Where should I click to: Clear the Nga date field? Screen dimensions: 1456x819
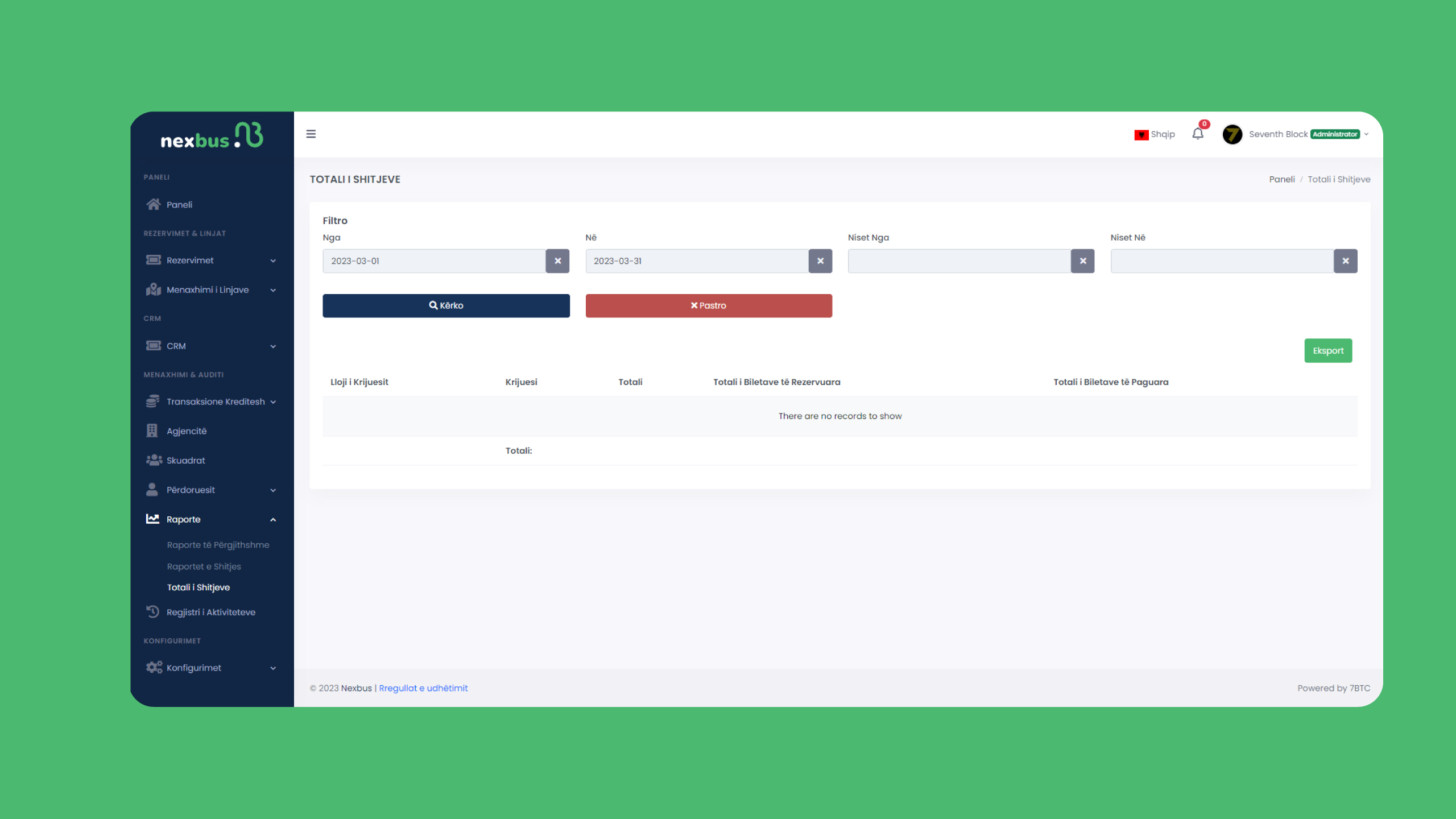coord(557,261)
